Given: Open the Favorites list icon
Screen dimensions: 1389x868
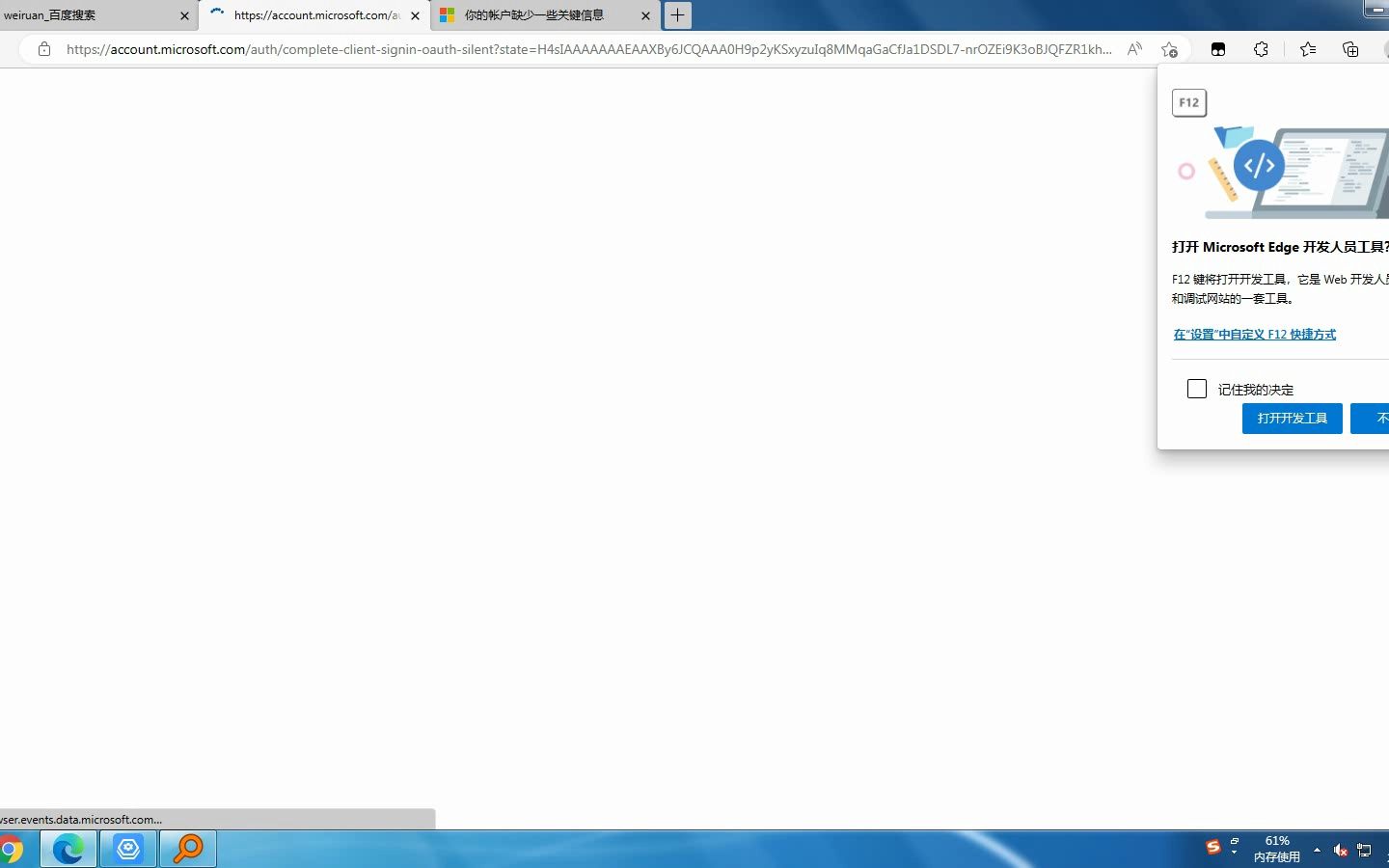Looking at the screenshot, I should click(x=1308, y=49).
